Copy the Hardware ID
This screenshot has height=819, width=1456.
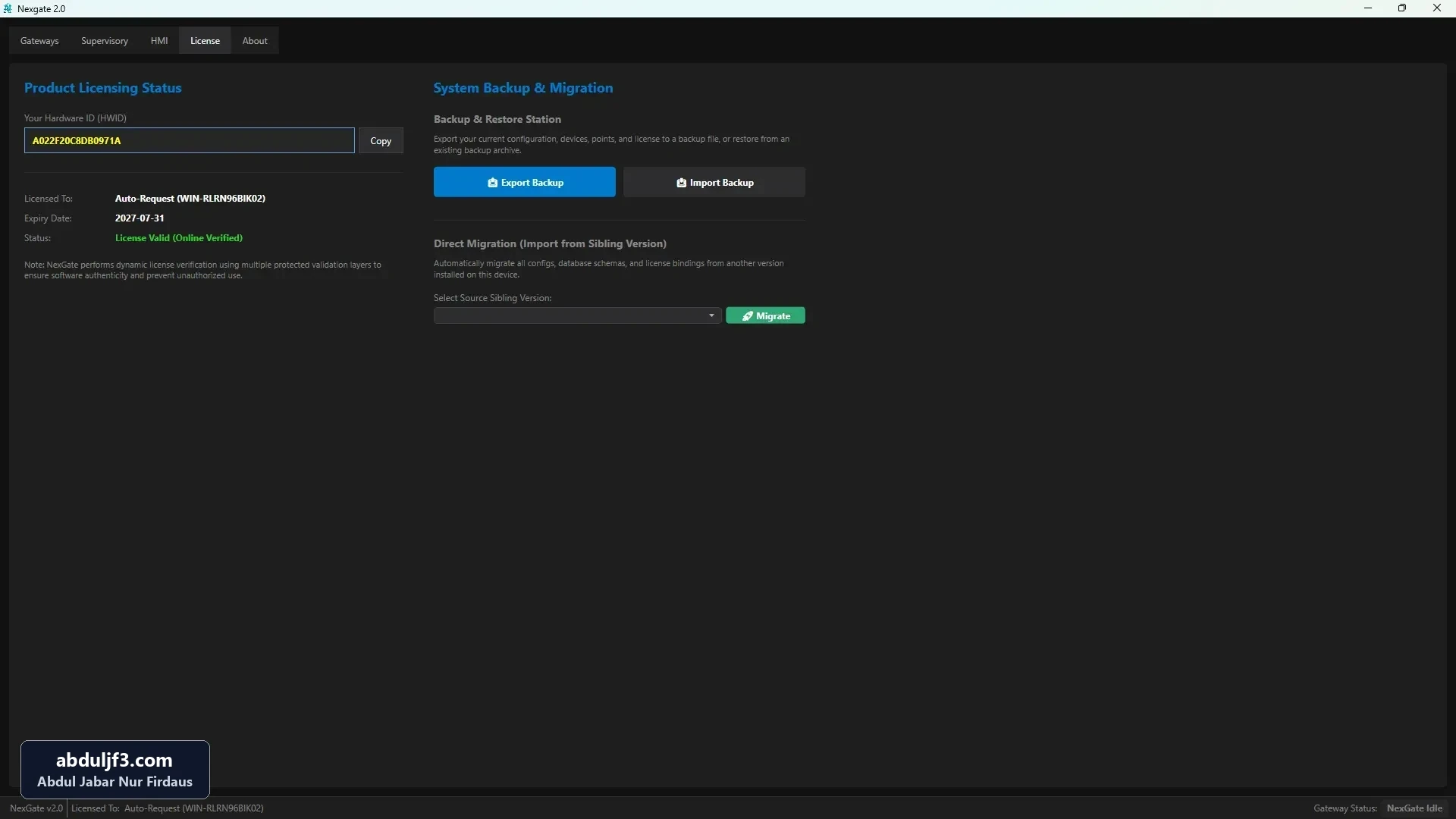tap(381, 141)
